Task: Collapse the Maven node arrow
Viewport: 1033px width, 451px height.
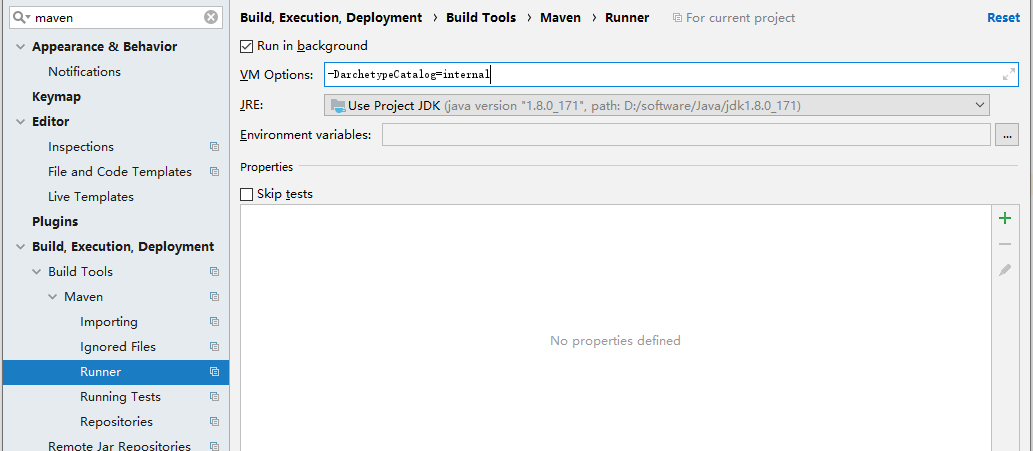Action: (52, 298)
